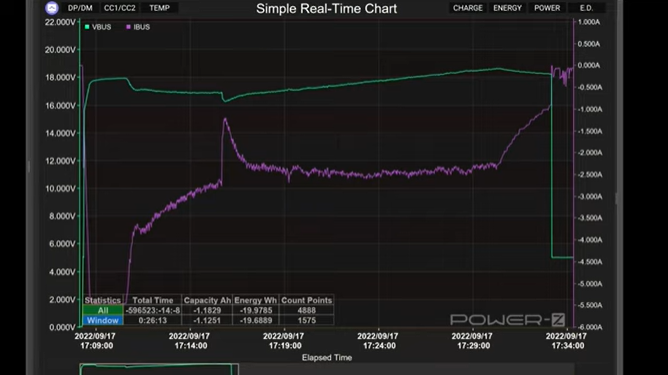Screen dimensions: 668x375
Task: Click the 17:34:00 time axis label
Action: tap(567, 346)
